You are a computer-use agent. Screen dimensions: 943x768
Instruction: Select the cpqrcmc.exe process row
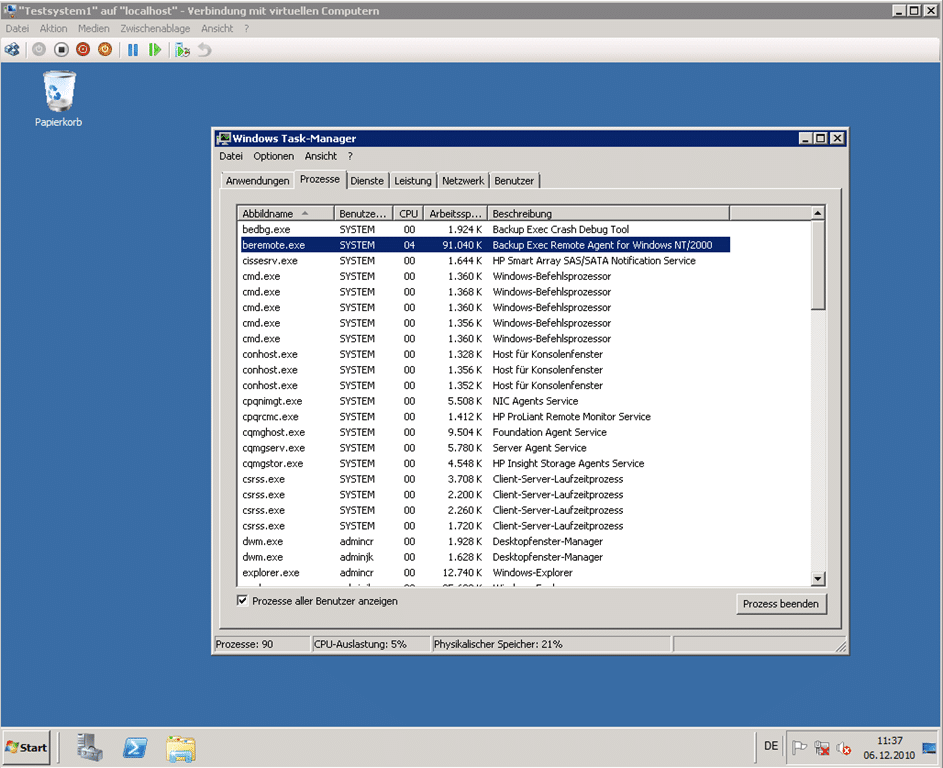485,417
